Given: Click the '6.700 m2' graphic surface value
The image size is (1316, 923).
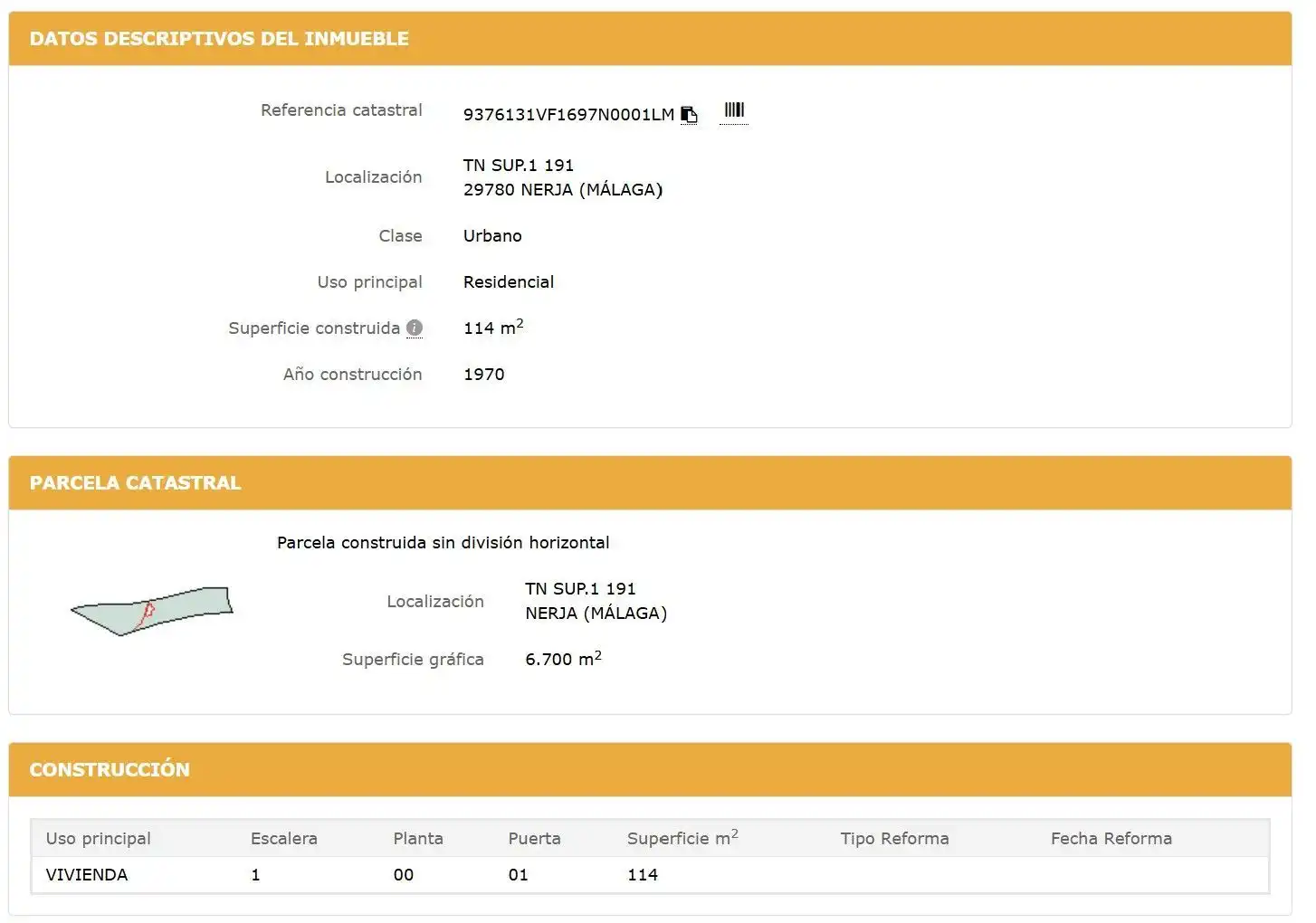Looking at the screenshot, I should [x=563, y=659].
